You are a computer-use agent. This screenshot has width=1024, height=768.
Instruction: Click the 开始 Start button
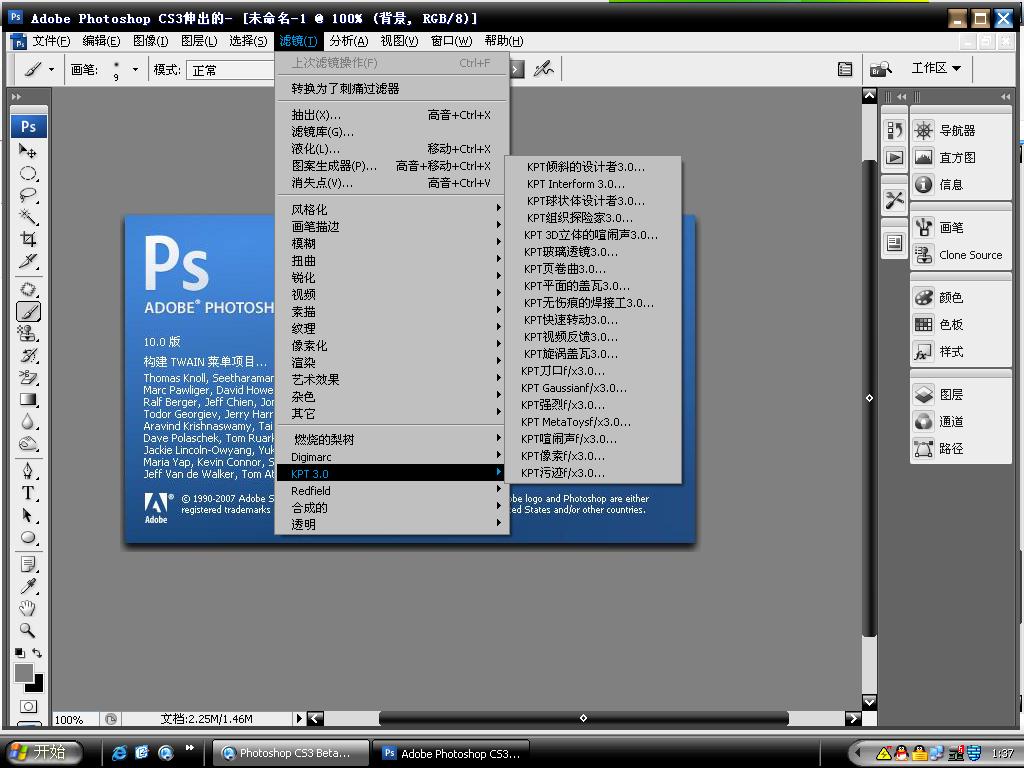(x=38, y=753)
